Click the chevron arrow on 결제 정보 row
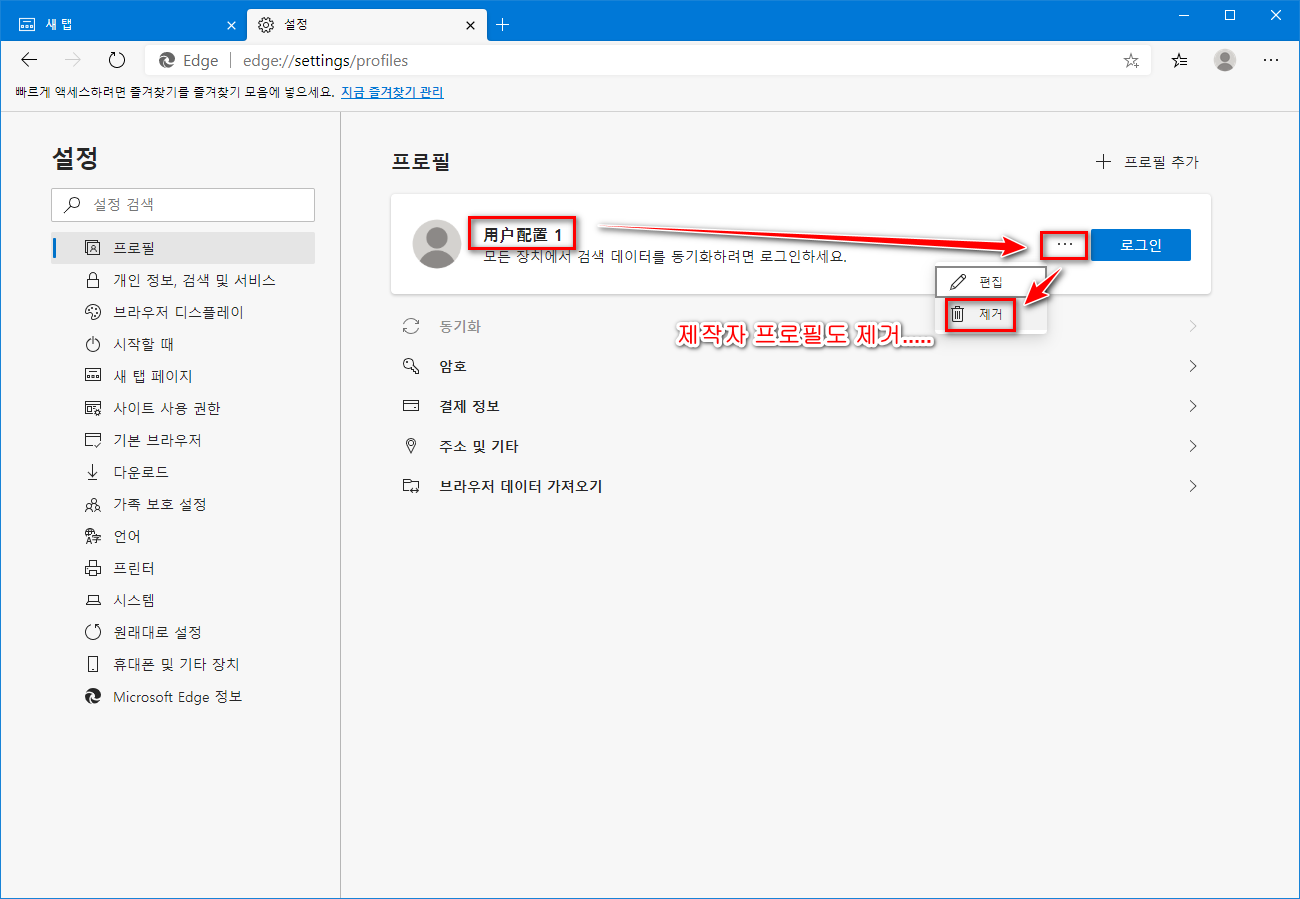The width and height of the screenshot is (1300, 899). 1193,406
